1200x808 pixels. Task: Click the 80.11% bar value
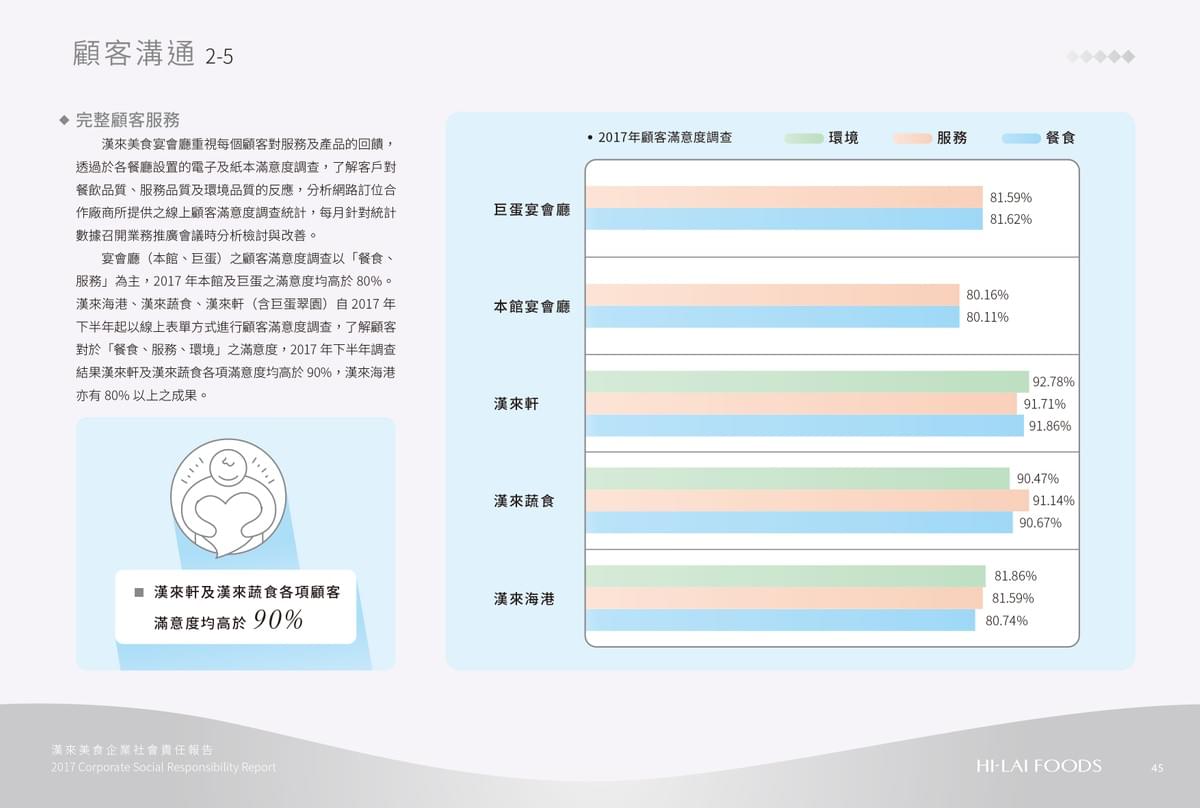(x=987, y=317)
